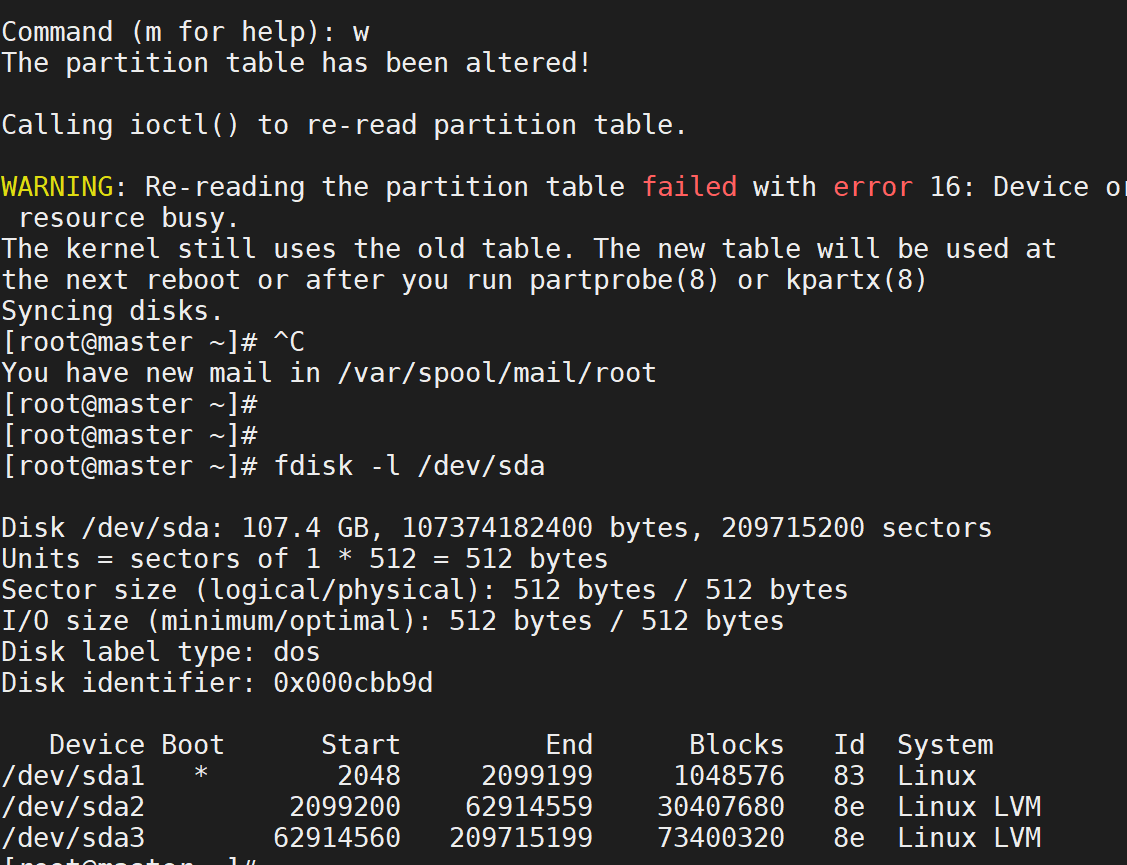Click the "End" column header
Image resolution: width=1127 pixels, height=865 pixels.
[x=569, y=745]
